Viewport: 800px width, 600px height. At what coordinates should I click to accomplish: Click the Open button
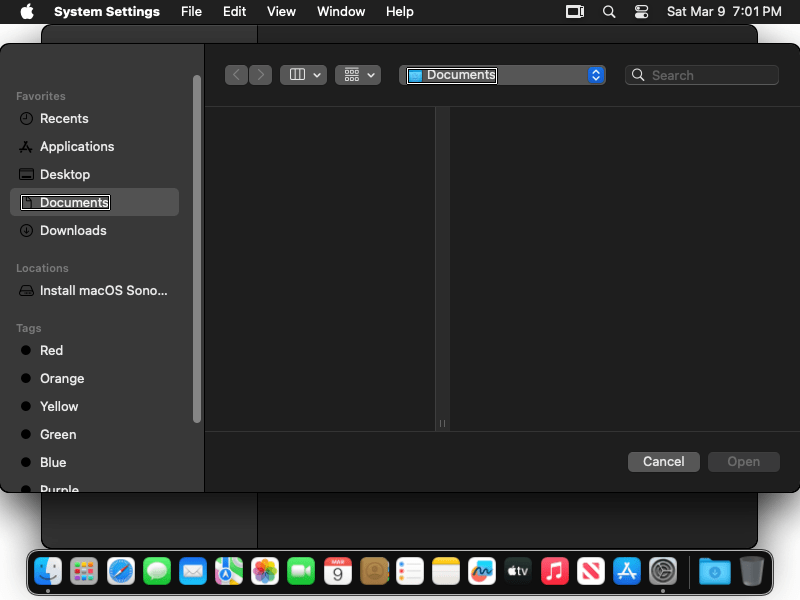pos(743,461)
